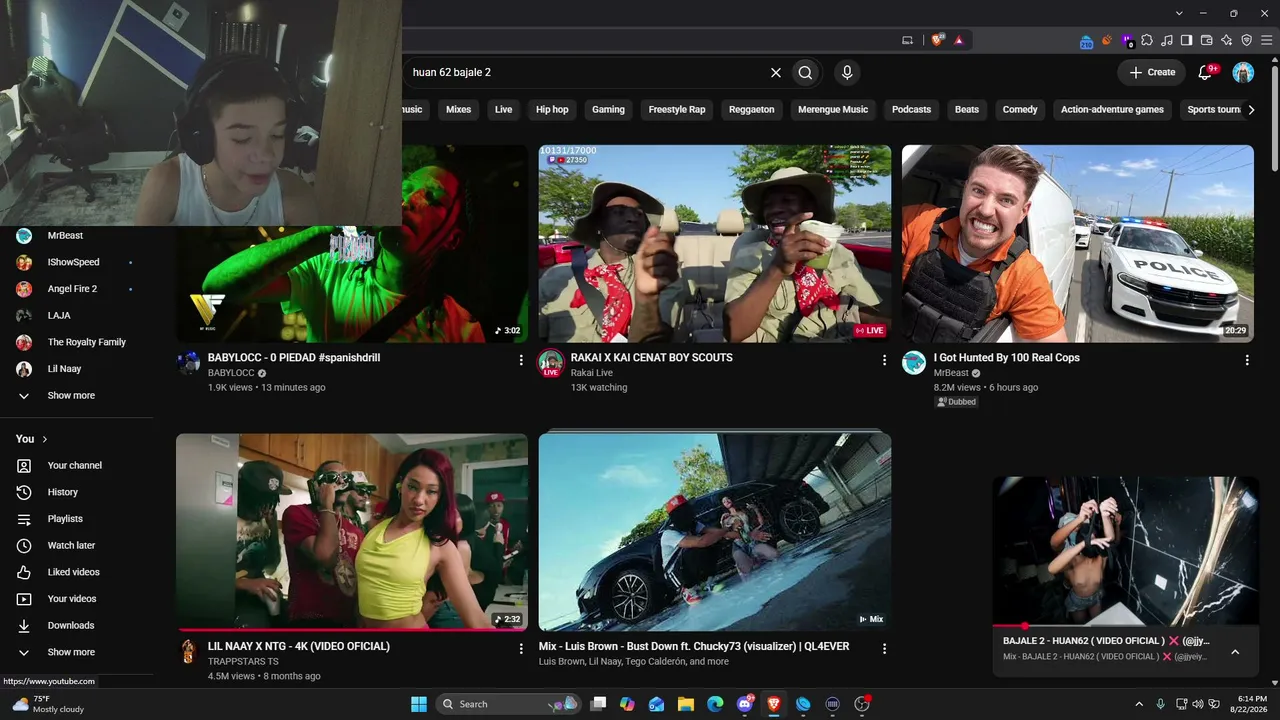The image size is (1280, 720).
Task: Open the browser Extensions puzzle icon
Action: coord(1147,40)
